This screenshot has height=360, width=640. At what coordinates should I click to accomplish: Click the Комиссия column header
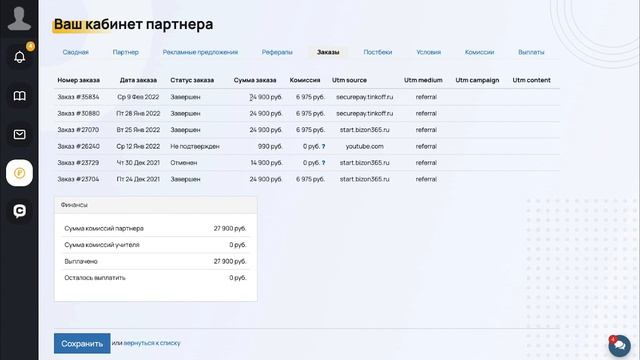pyautogui.click(x=305, y=80)
